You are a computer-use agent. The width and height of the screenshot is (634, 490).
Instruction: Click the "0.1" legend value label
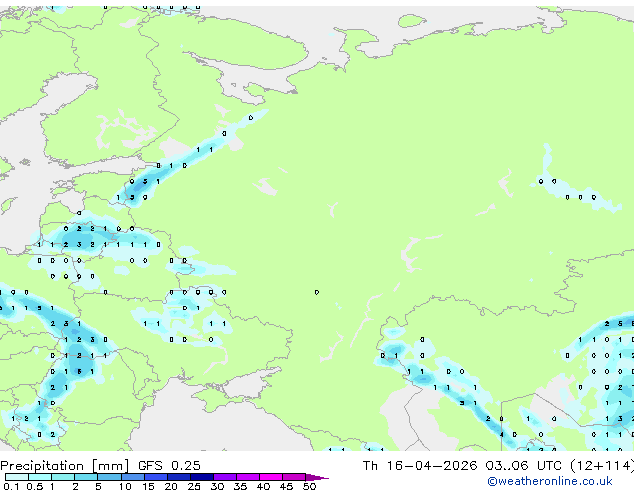point(11,486)
